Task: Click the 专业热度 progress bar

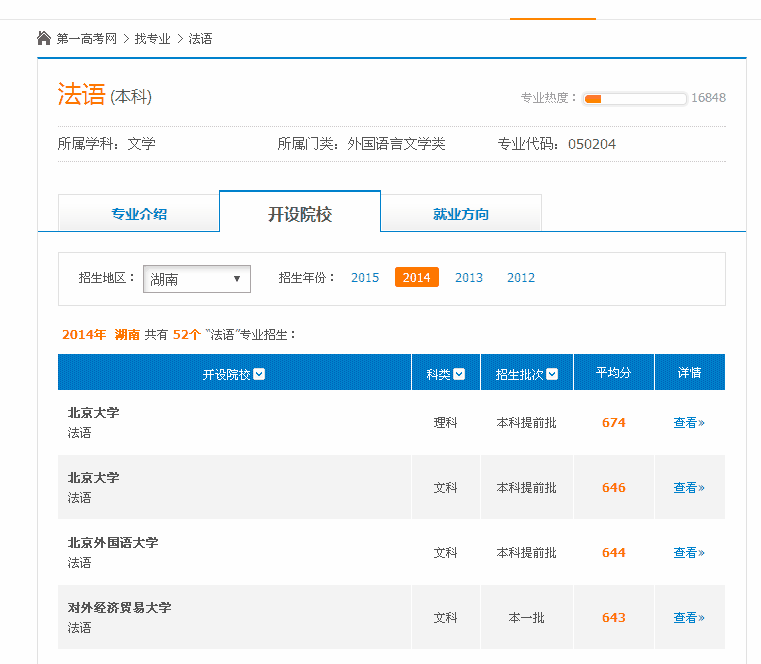Action: (x=635, y=99)
